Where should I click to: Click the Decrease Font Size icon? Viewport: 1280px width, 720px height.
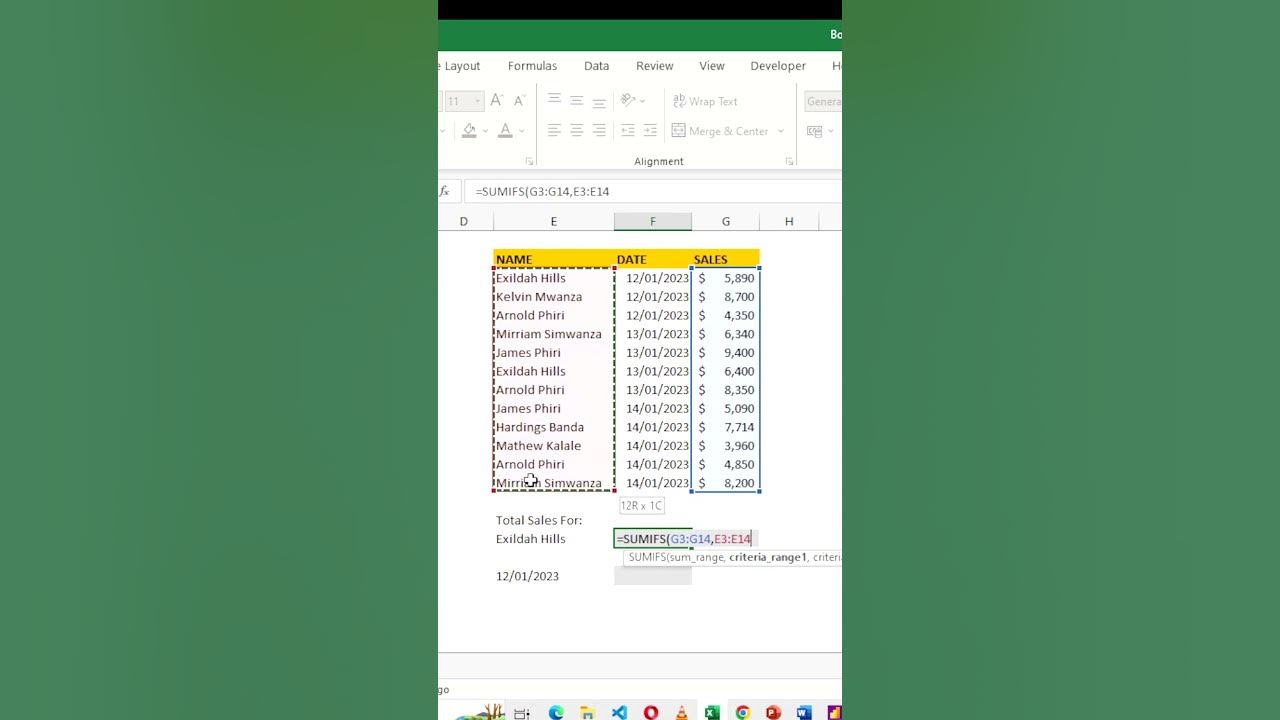pos(519,101)
